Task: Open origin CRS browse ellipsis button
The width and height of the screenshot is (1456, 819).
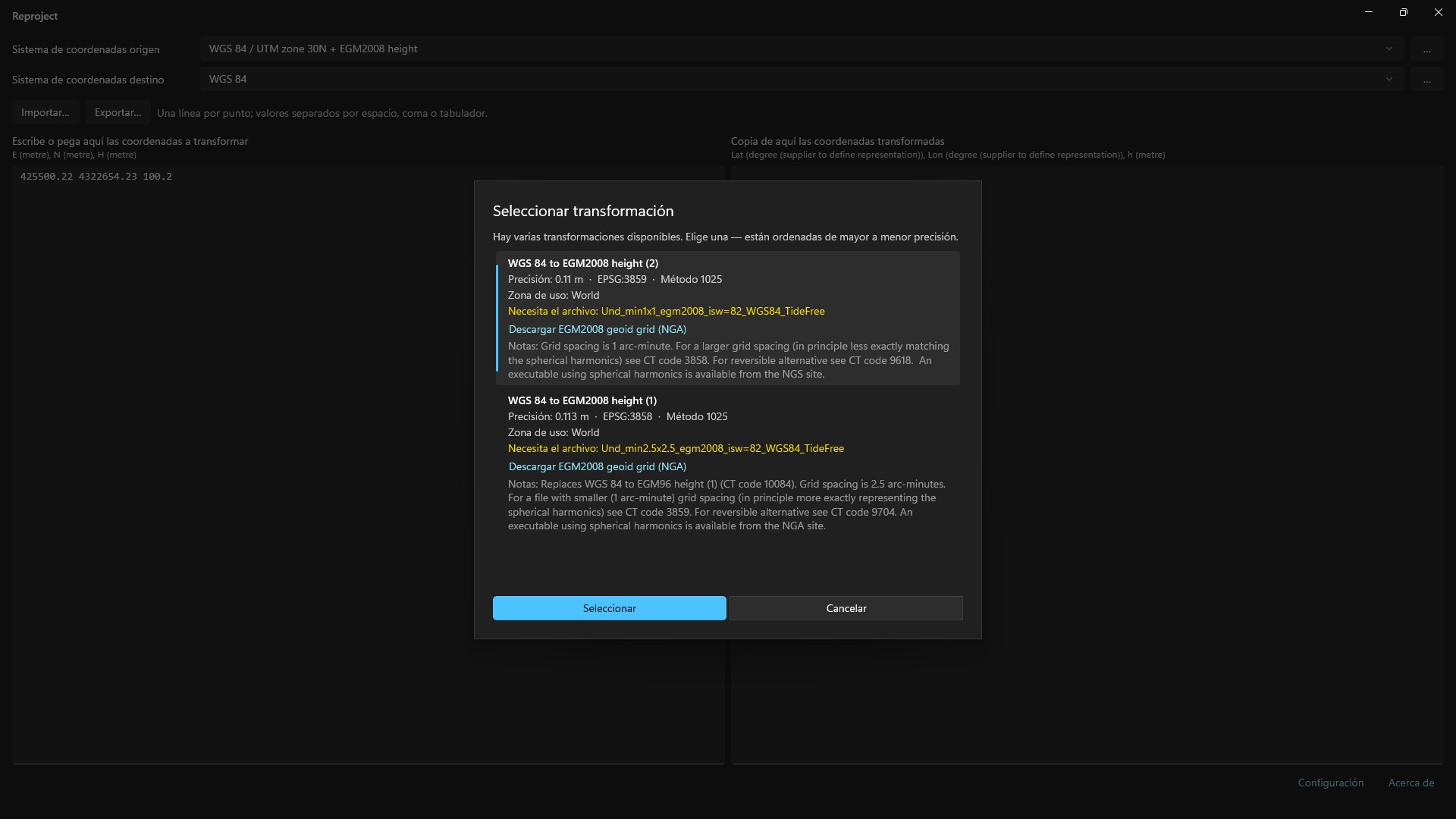Action: (1426, 49)
